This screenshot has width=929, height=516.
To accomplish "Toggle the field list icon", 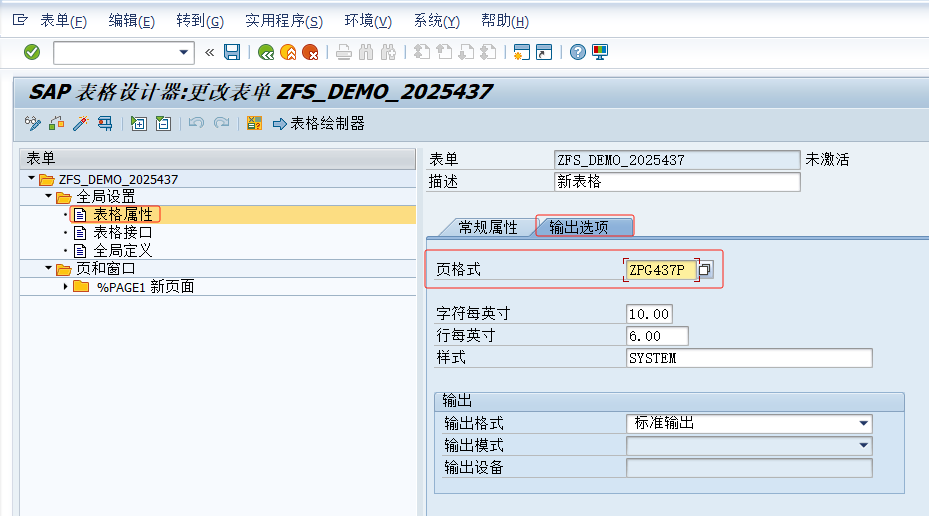I will pos(254,123).
